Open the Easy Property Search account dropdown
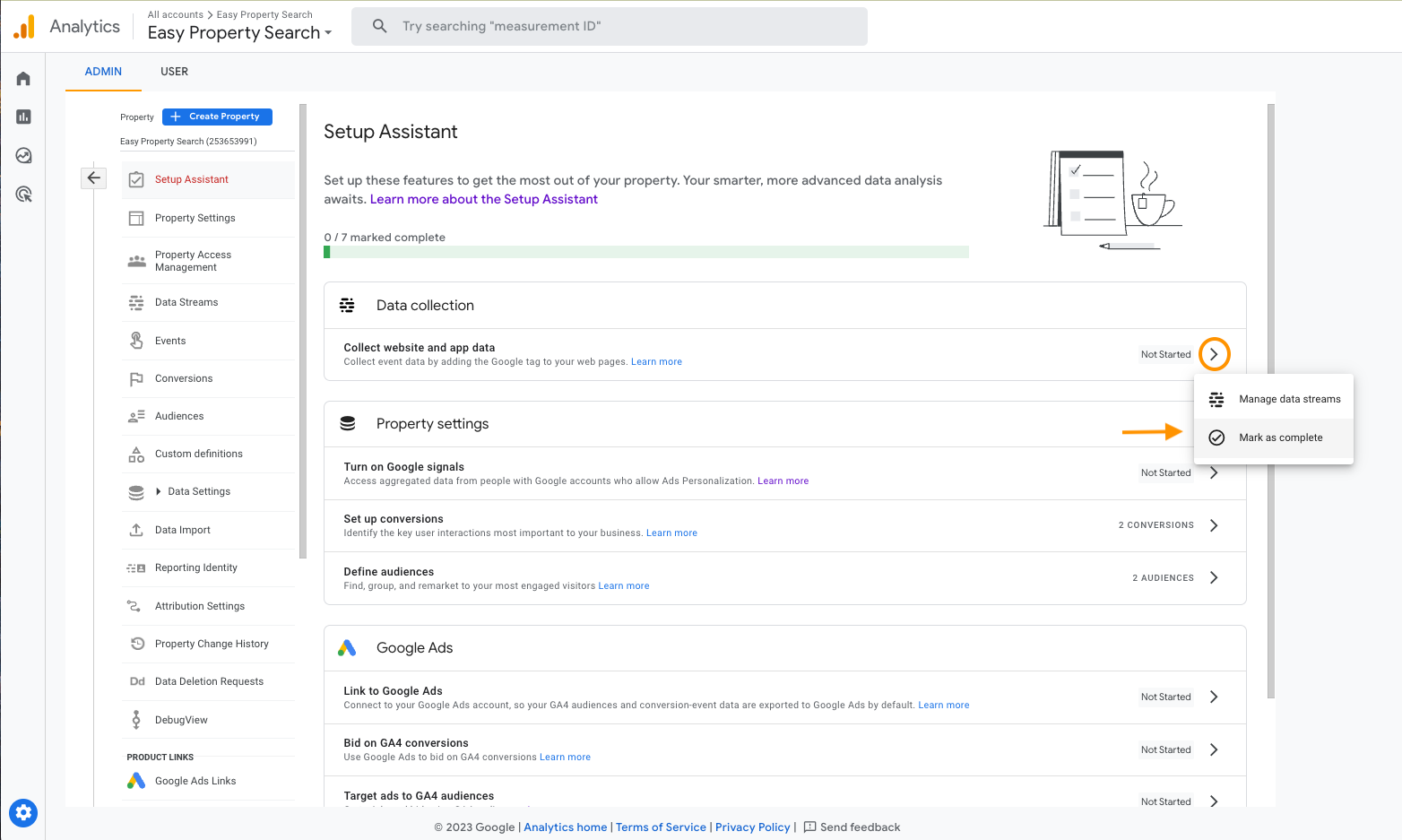The width and height of the screenshot is (1402, 840). coord(239,33)
